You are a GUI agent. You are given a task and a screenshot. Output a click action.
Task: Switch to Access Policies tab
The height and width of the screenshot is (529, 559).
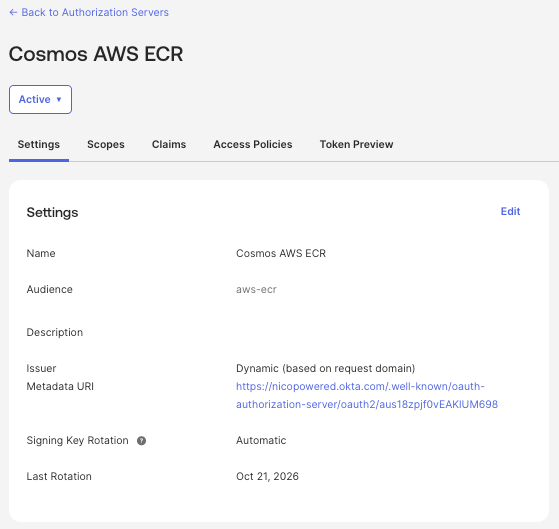tap(253, 144)
